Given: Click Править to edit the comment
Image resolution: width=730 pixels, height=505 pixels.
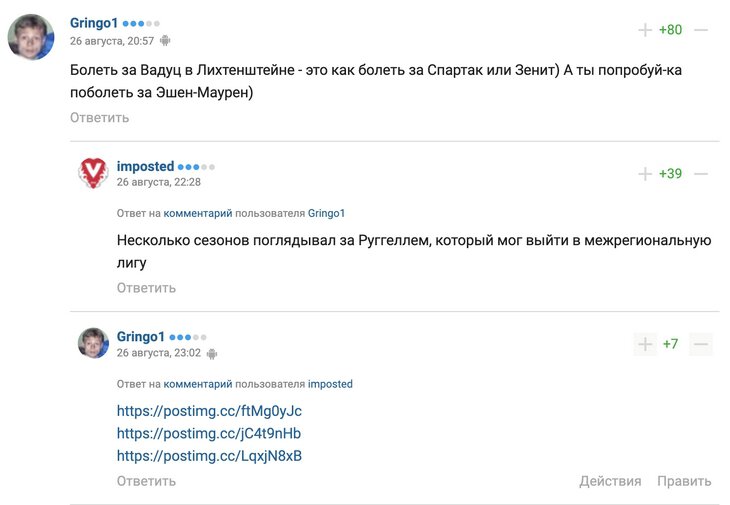Looking at the screenshot, I should [x=684, y=481].
